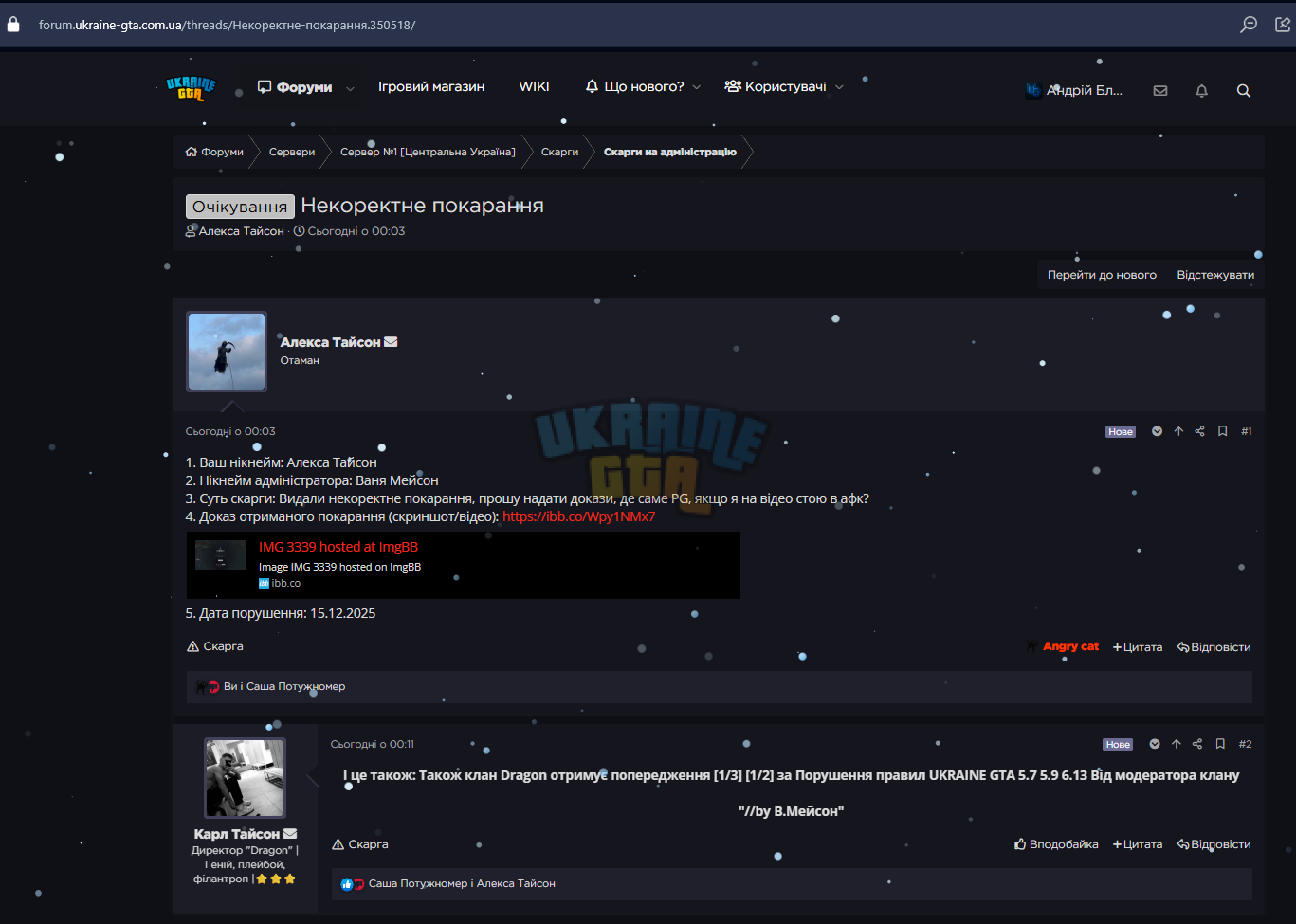Click the up arrow icon on post #1
The image size is (1296, 924).
point(1178,431)
